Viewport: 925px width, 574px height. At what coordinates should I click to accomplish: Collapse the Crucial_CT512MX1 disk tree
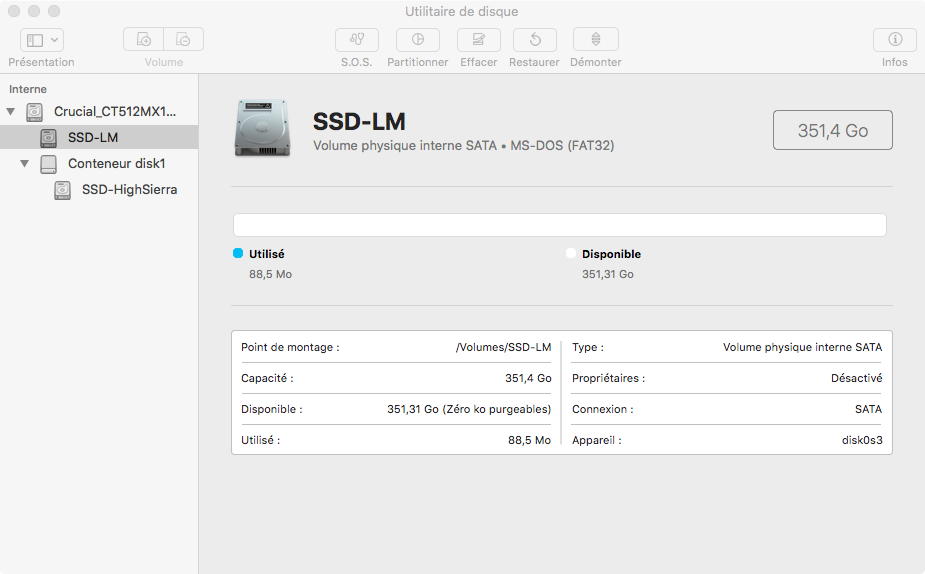[11, 111]
